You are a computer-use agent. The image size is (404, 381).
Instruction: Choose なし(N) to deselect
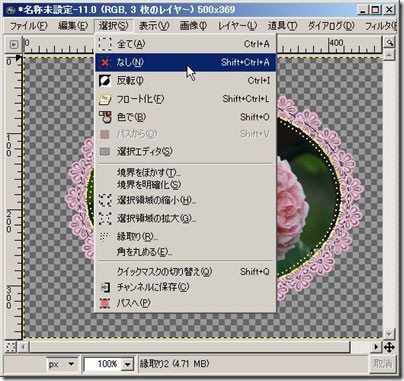tap(186, 62)
